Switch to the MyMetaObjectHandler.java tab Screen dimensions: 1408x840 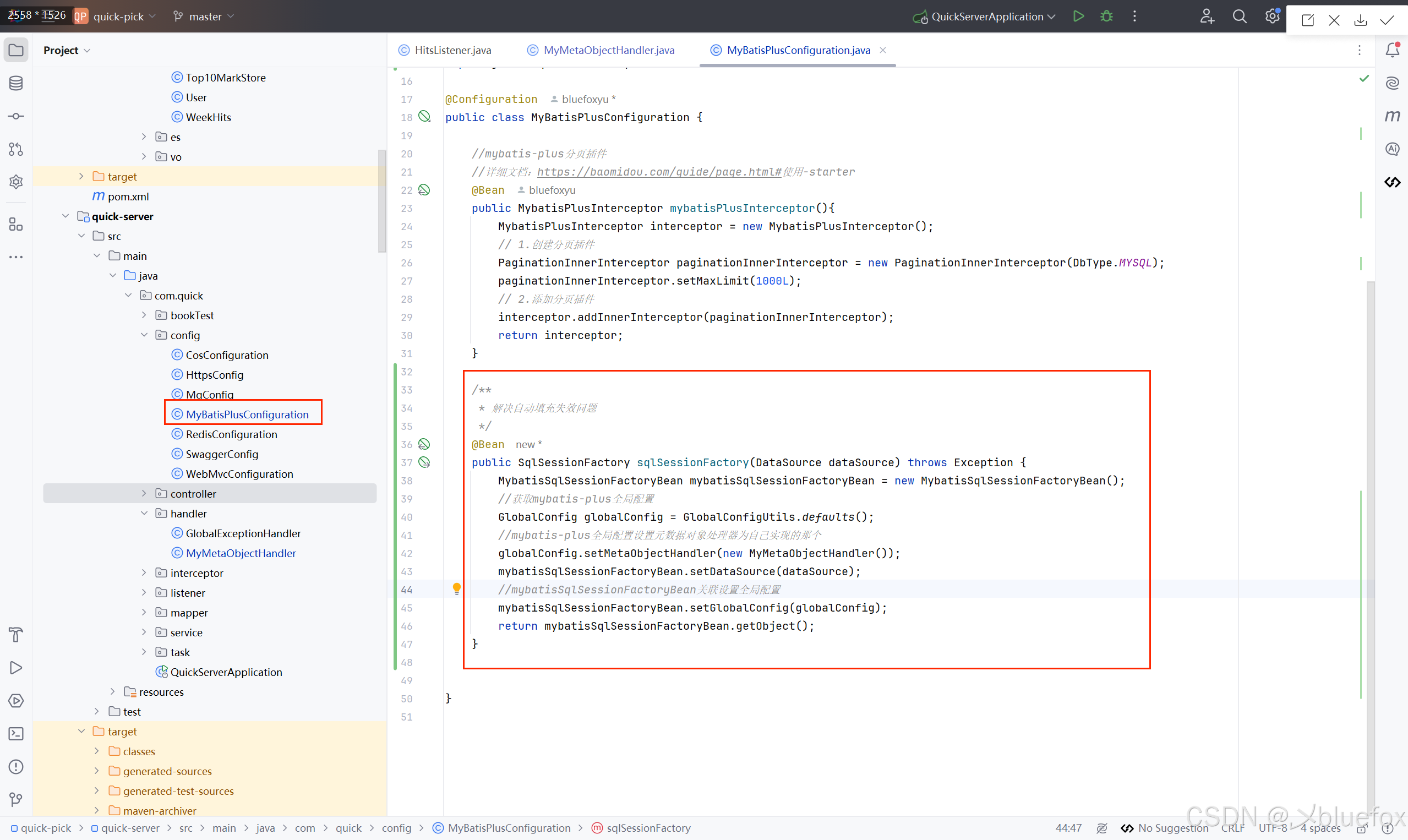(x=608, y=51)
